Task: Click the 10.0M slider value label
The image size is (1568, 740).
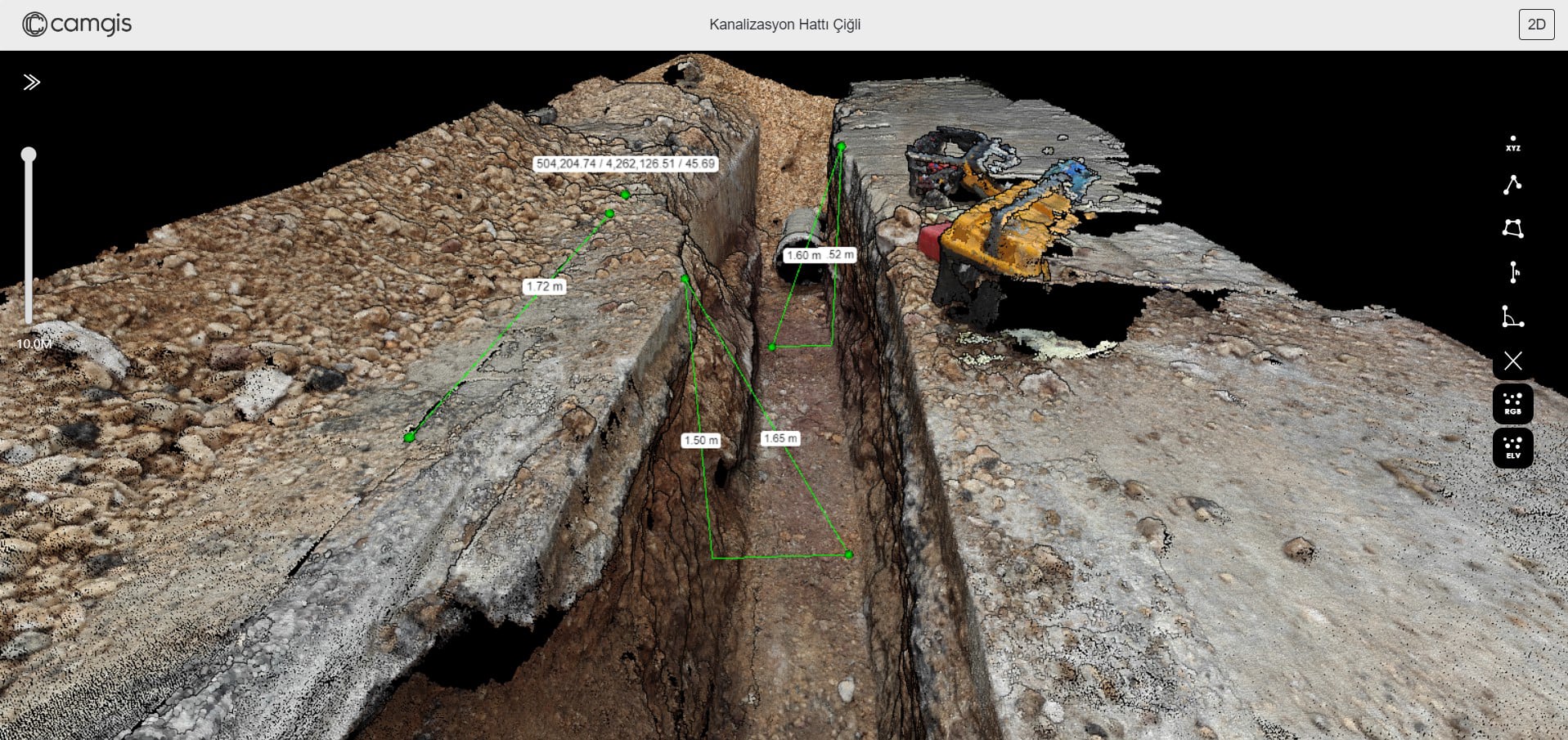Action: click(x=34, y=343)
